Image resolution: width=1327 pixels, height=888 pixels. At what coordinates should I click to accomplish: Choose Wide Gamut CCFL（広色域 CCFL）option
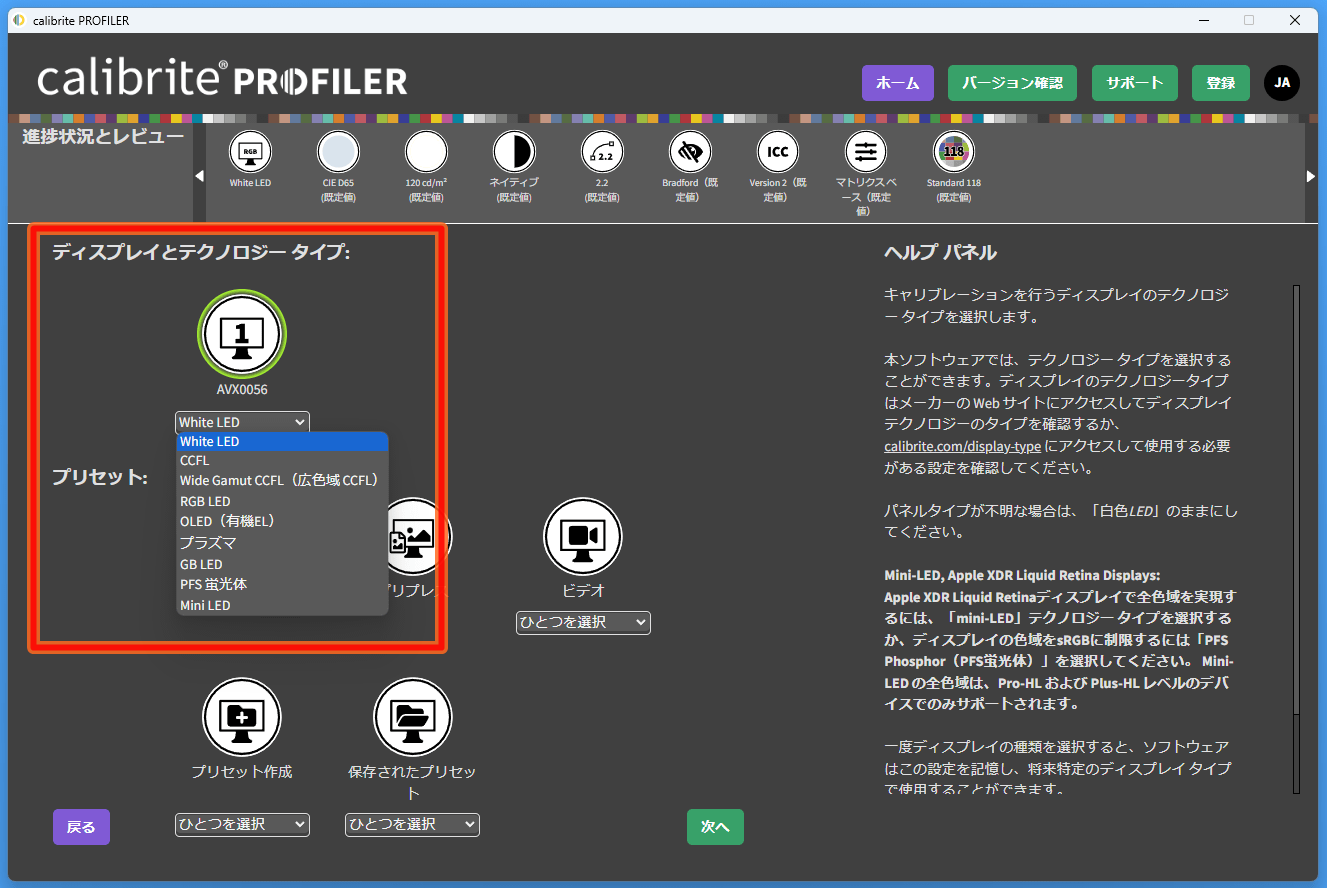click(x=282, y=481)
